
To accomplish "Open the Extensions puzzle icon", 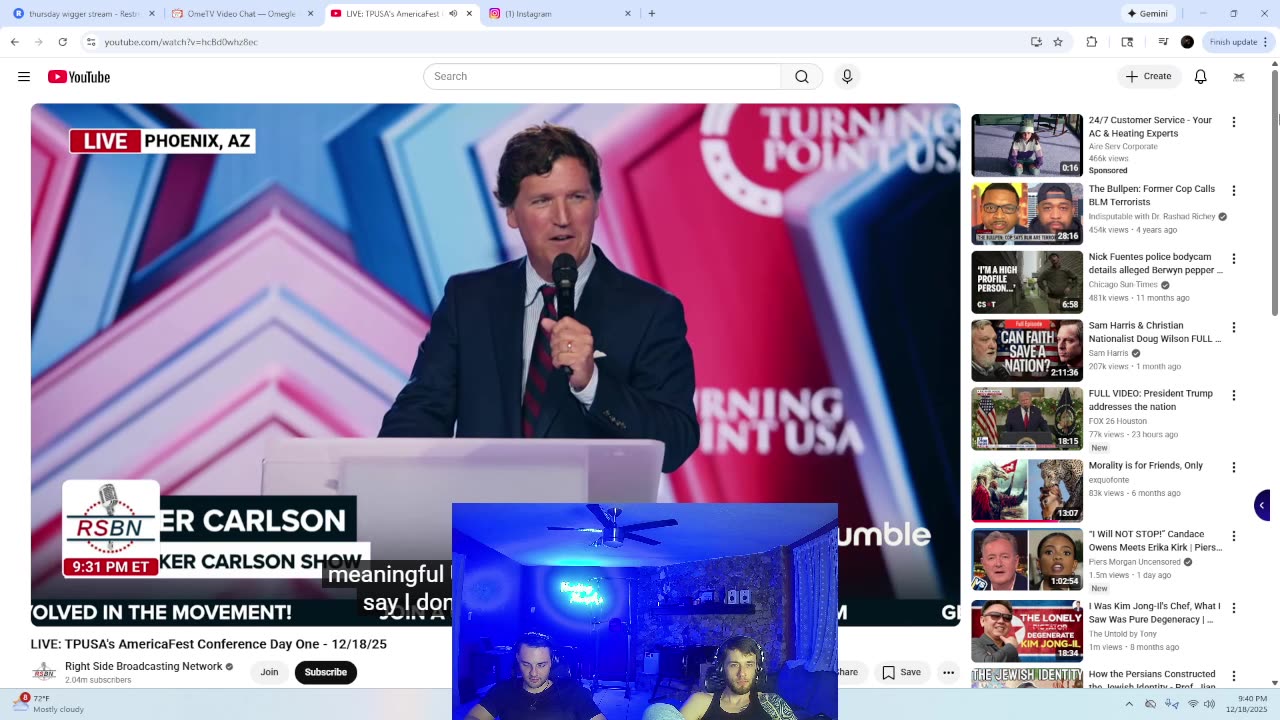I will [x=1092, y=42].
